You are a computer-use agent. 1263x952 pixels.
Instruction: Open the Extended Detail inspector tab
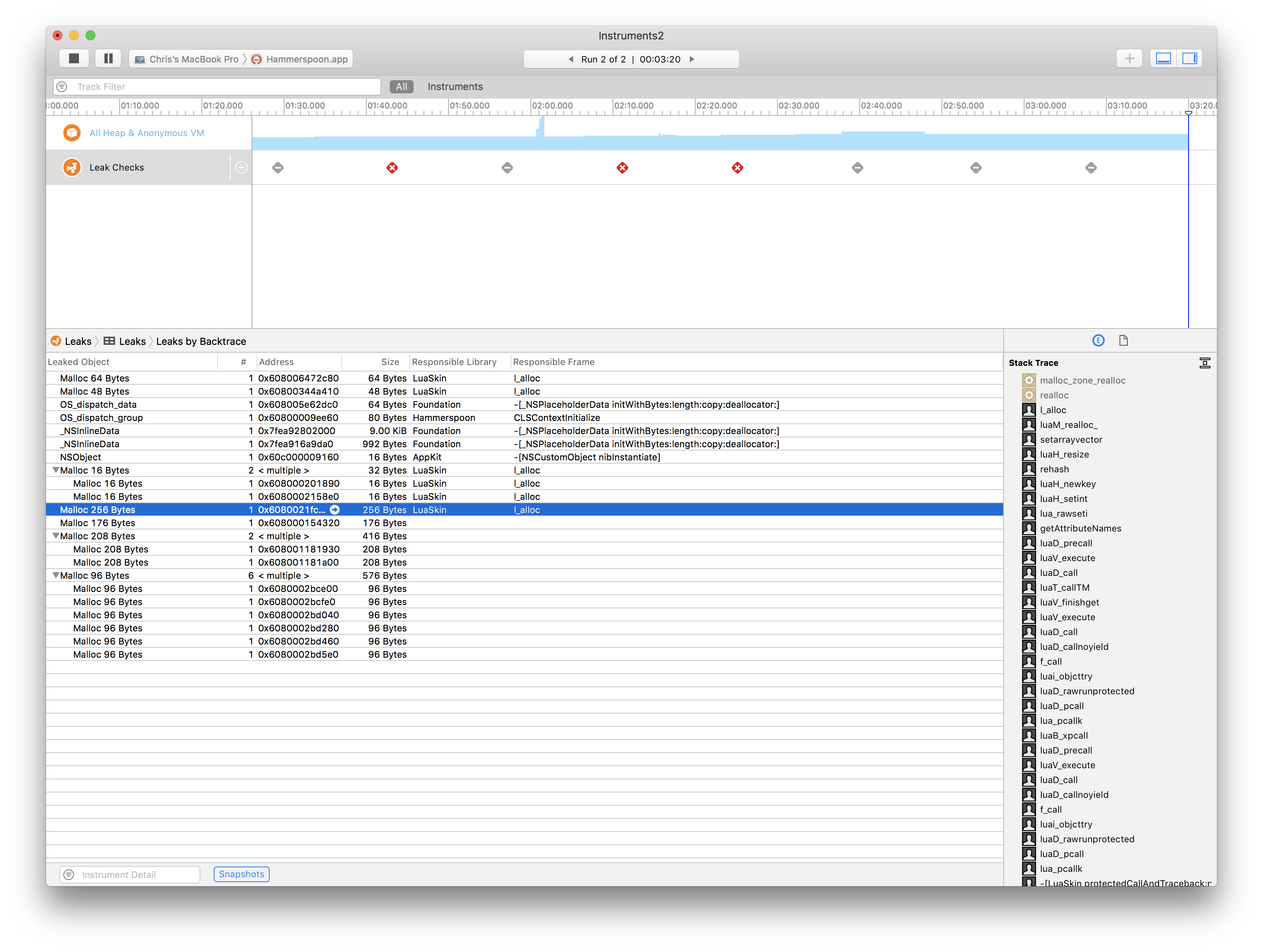[x=1098, y=341]
